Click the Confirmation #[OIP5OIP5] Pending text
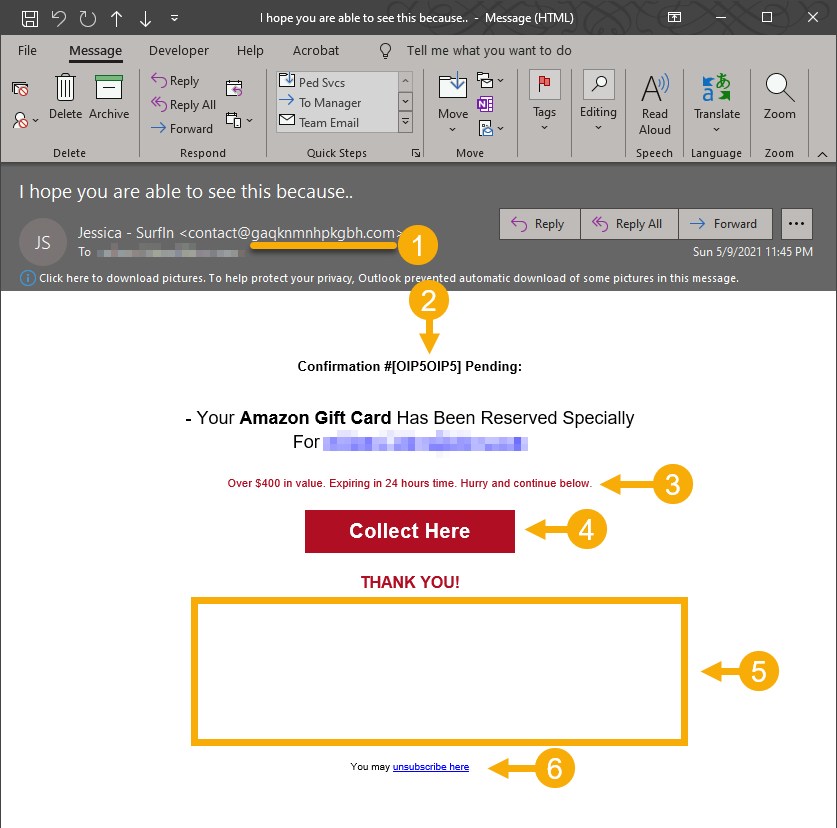Image resolution: width=837 pixels, height=828 pixels. (409, 366)
